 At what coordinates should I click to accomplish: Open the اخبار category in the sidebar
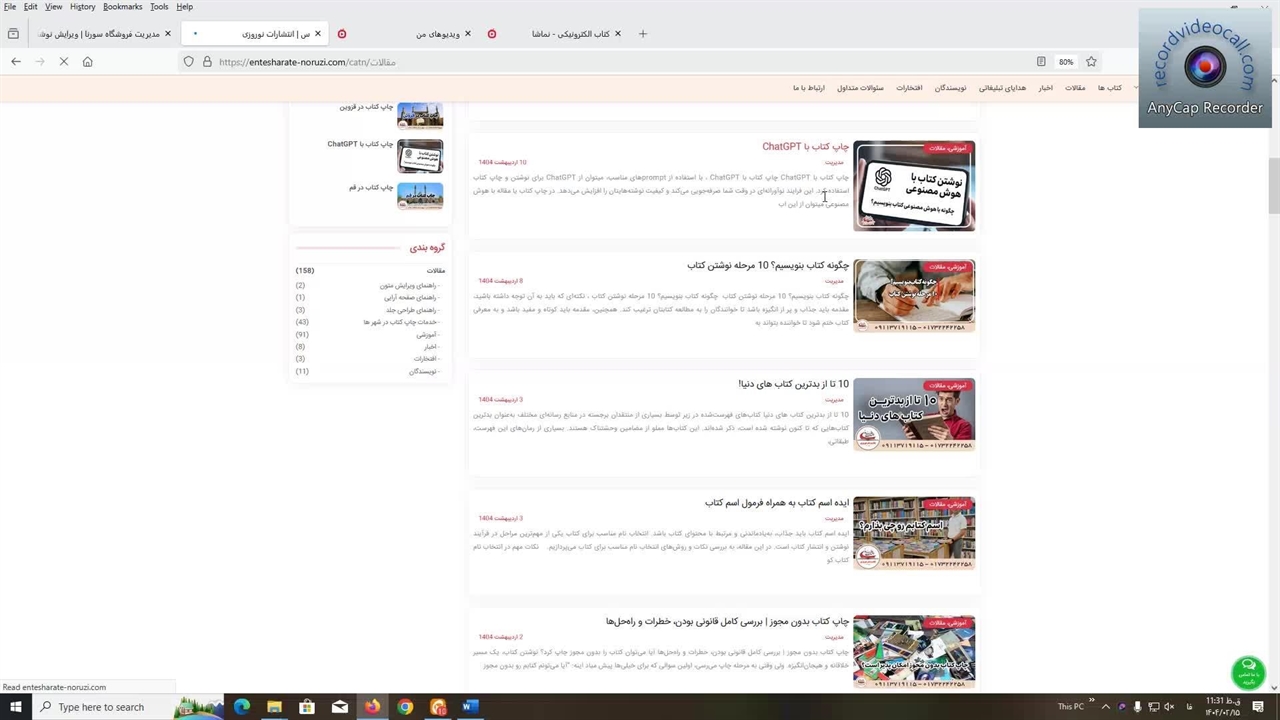point(428,347)
